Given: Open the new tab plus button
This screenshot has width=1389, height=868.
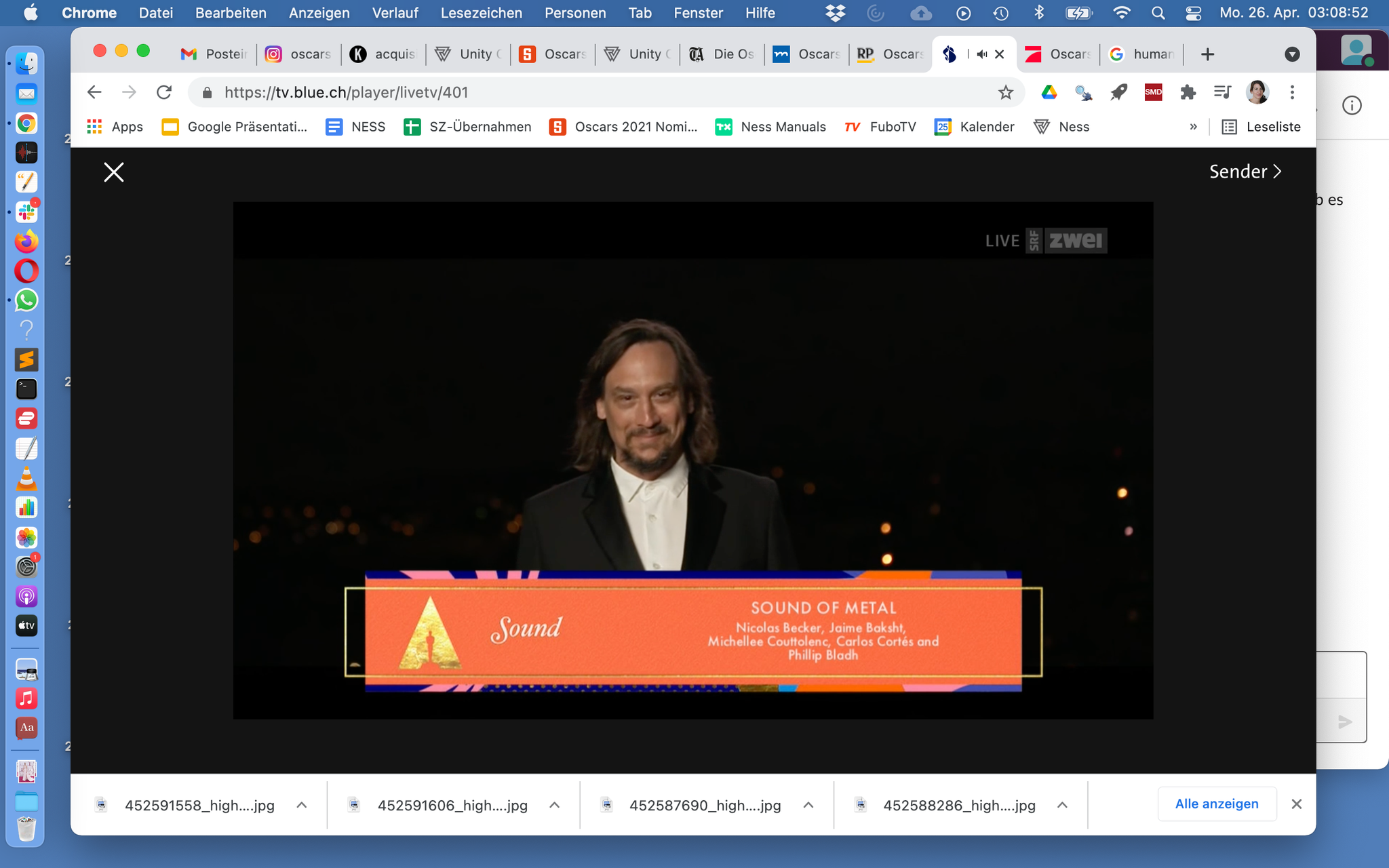Looking at the screenshot, I should coord(1207,54).
